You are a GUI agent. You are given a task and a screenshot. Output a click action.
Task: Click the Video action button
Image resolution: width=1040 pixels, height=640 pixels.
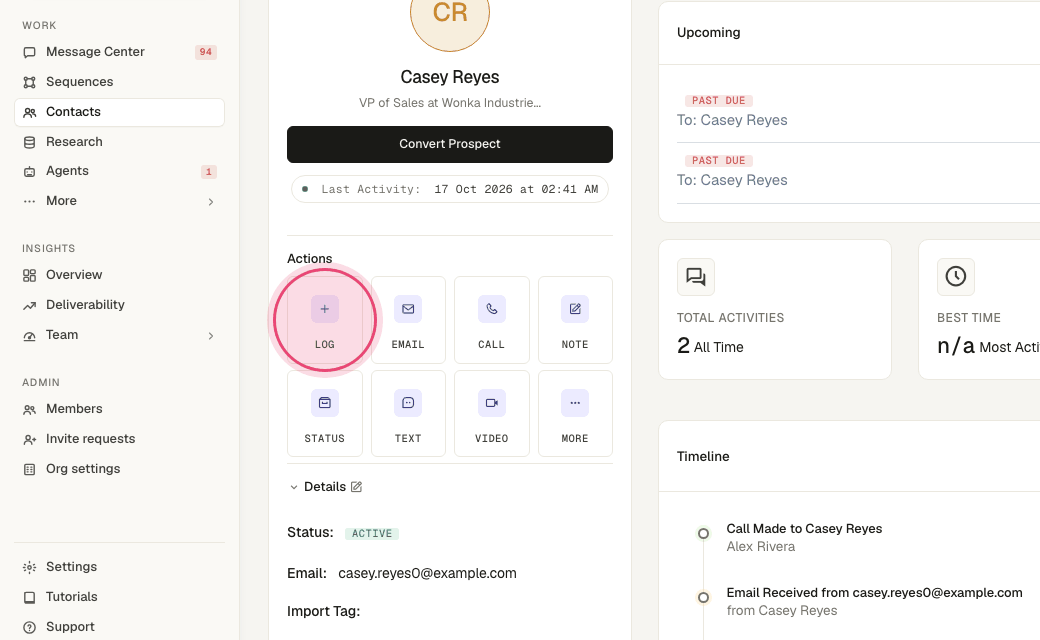491,414
